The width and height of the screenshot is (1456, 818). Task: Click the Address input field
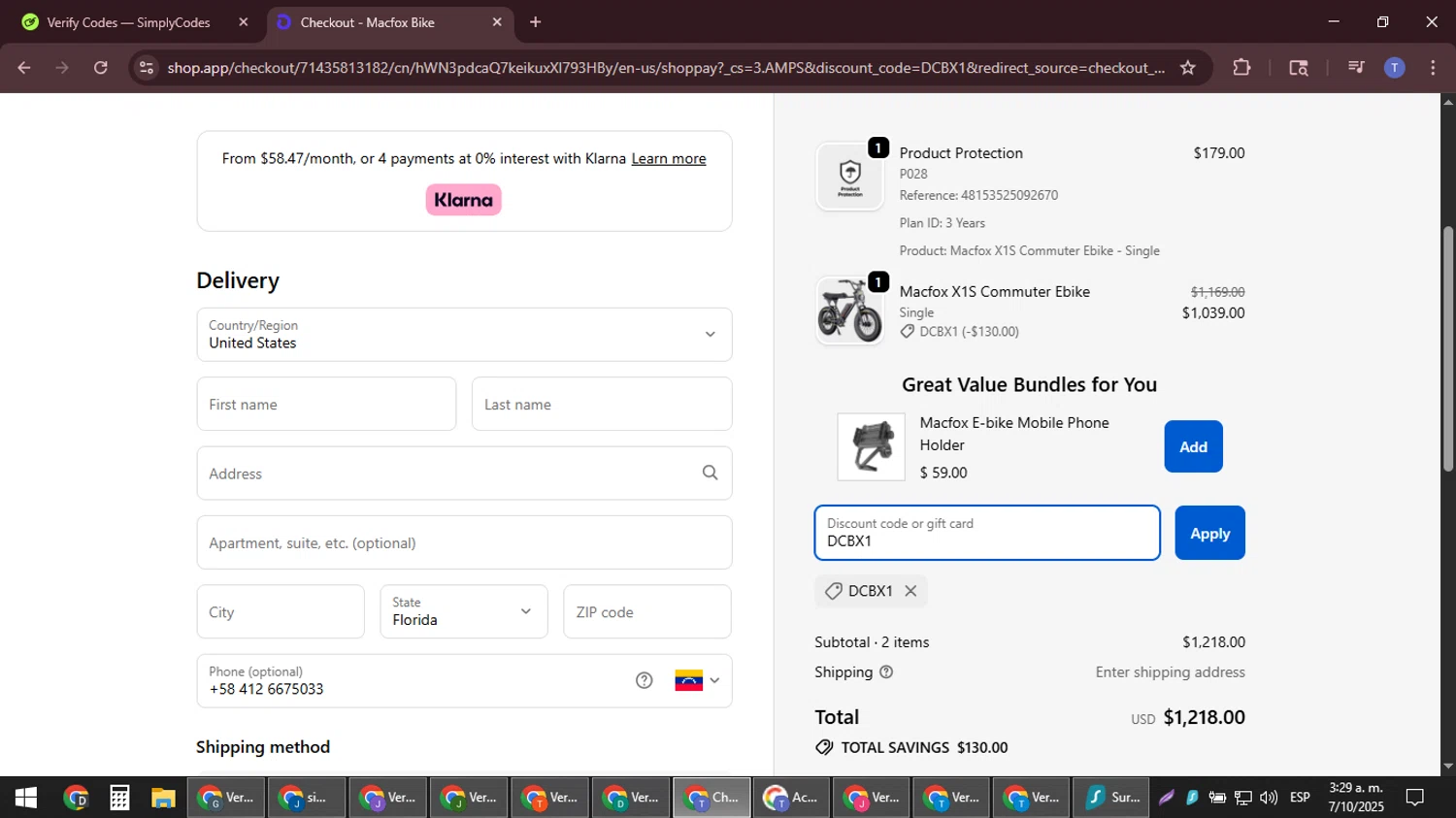pyautogui.click(x=464, y=474)
